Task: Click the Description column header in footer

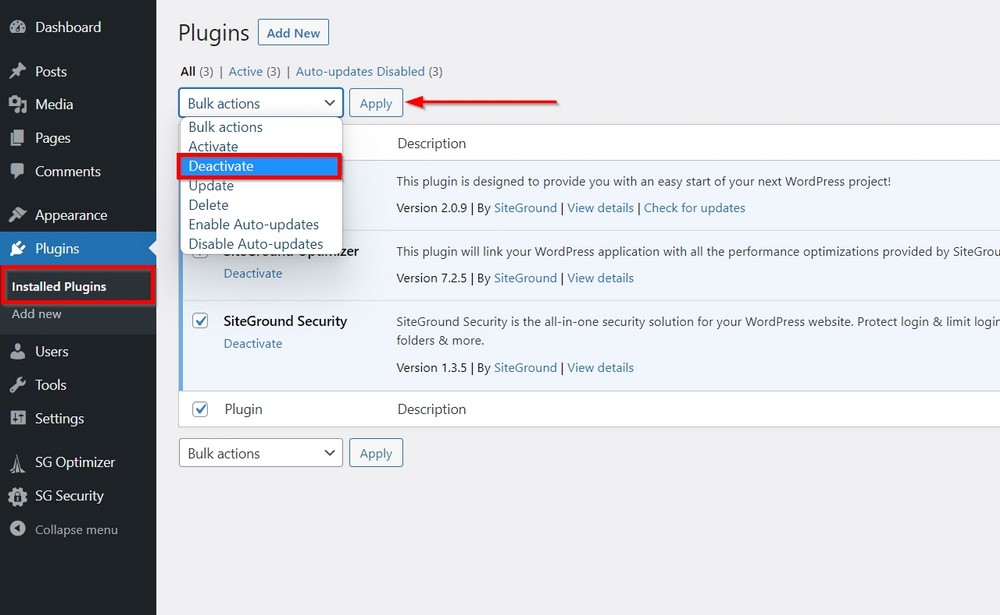Action: [432, 409]
